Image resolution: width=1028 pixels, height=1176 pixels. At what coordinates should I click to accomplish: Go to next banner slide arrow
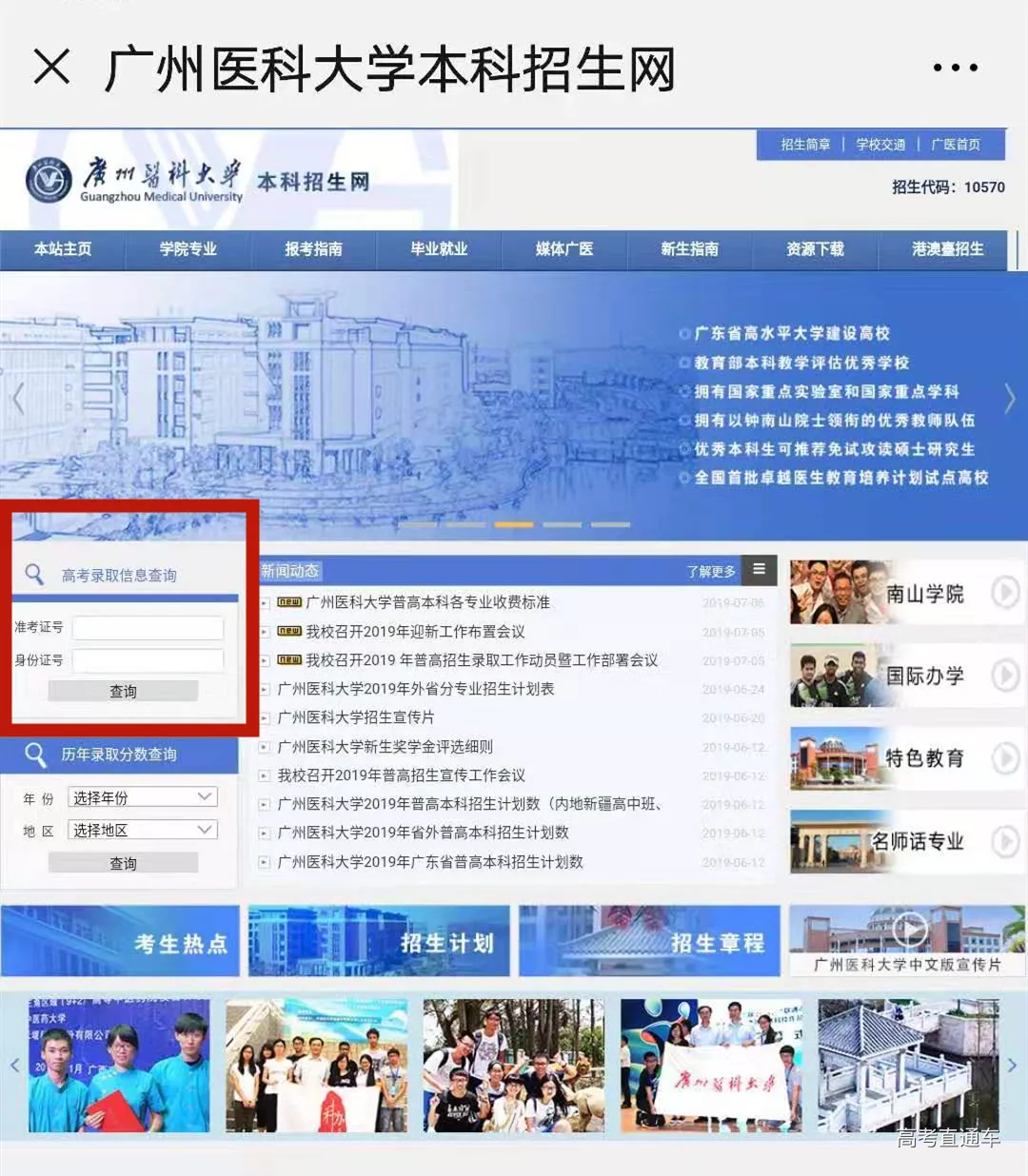[x=1010, y=399]
